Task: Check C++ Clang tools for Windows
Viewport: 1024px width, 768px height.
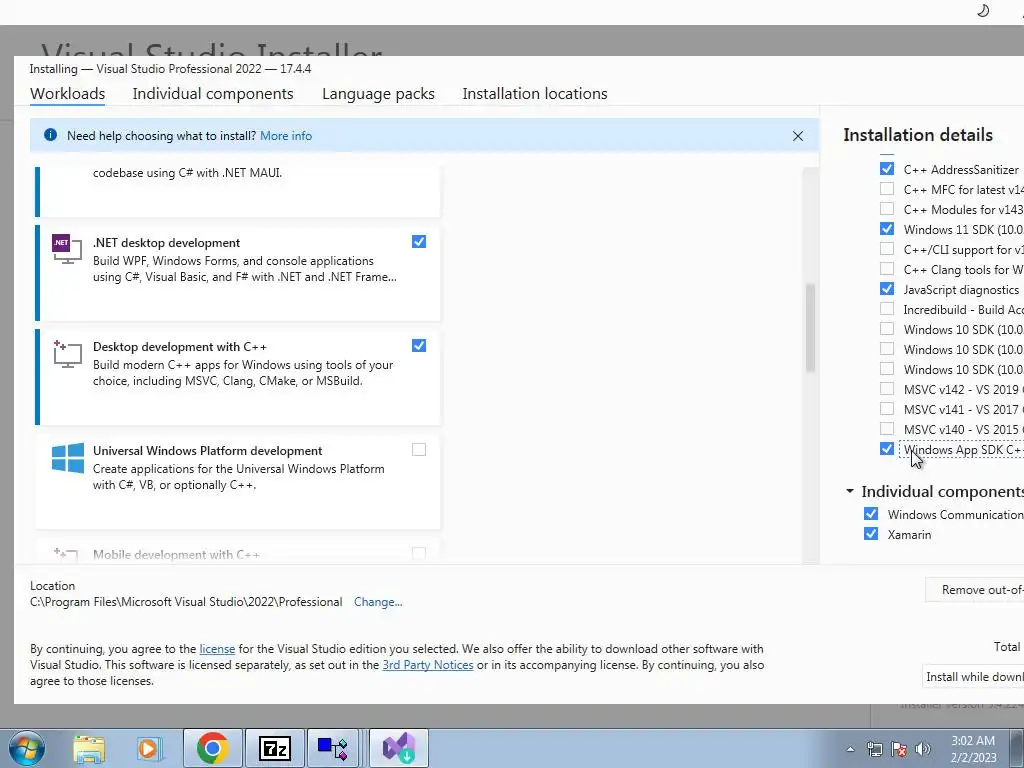Action: point(887,268)
